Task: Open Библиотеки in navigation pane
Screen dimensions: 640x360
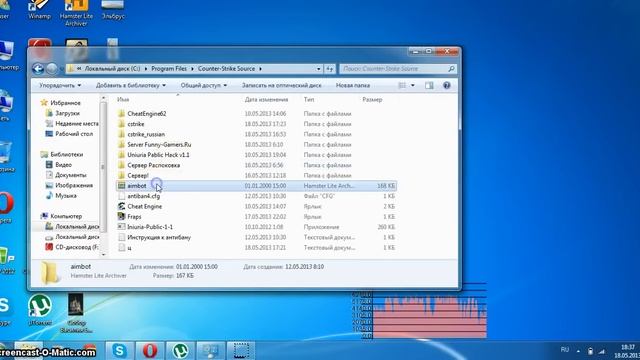Action: pyautogui.click(x=67, y=154)
